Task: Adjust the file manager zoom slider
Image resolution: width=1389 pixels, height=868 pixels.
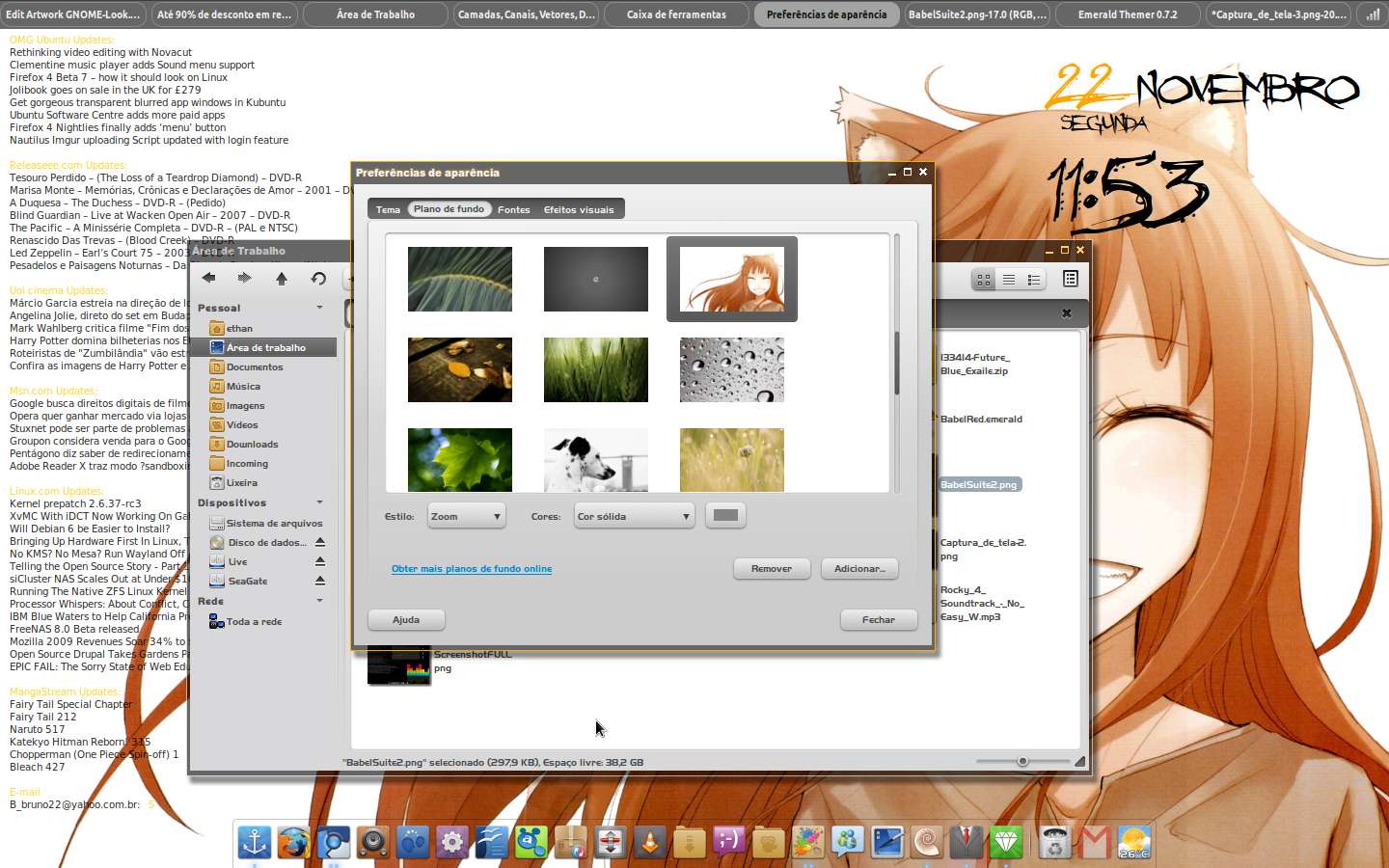Action: click(x=1022, y=761)
